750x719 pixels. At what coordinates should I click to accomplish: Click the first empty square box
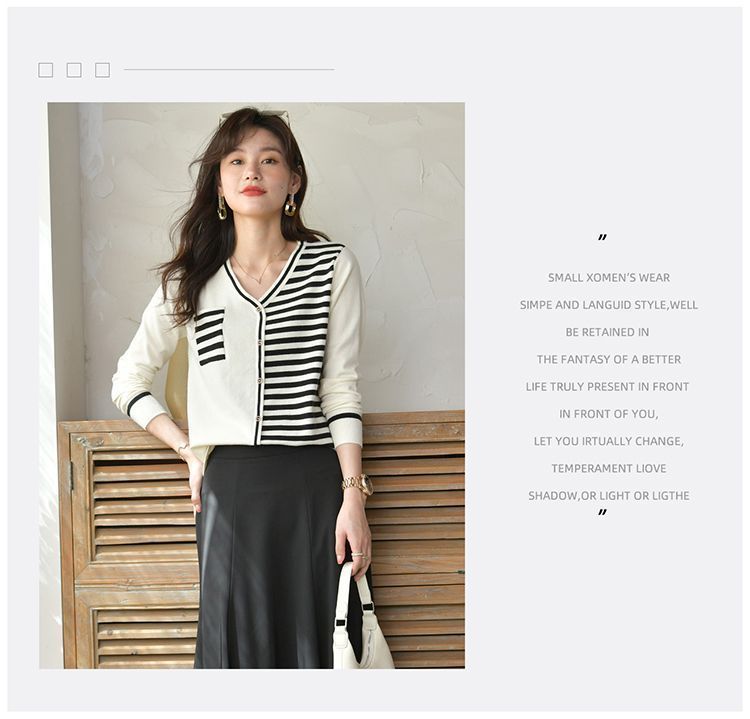[x=45, y=70]
